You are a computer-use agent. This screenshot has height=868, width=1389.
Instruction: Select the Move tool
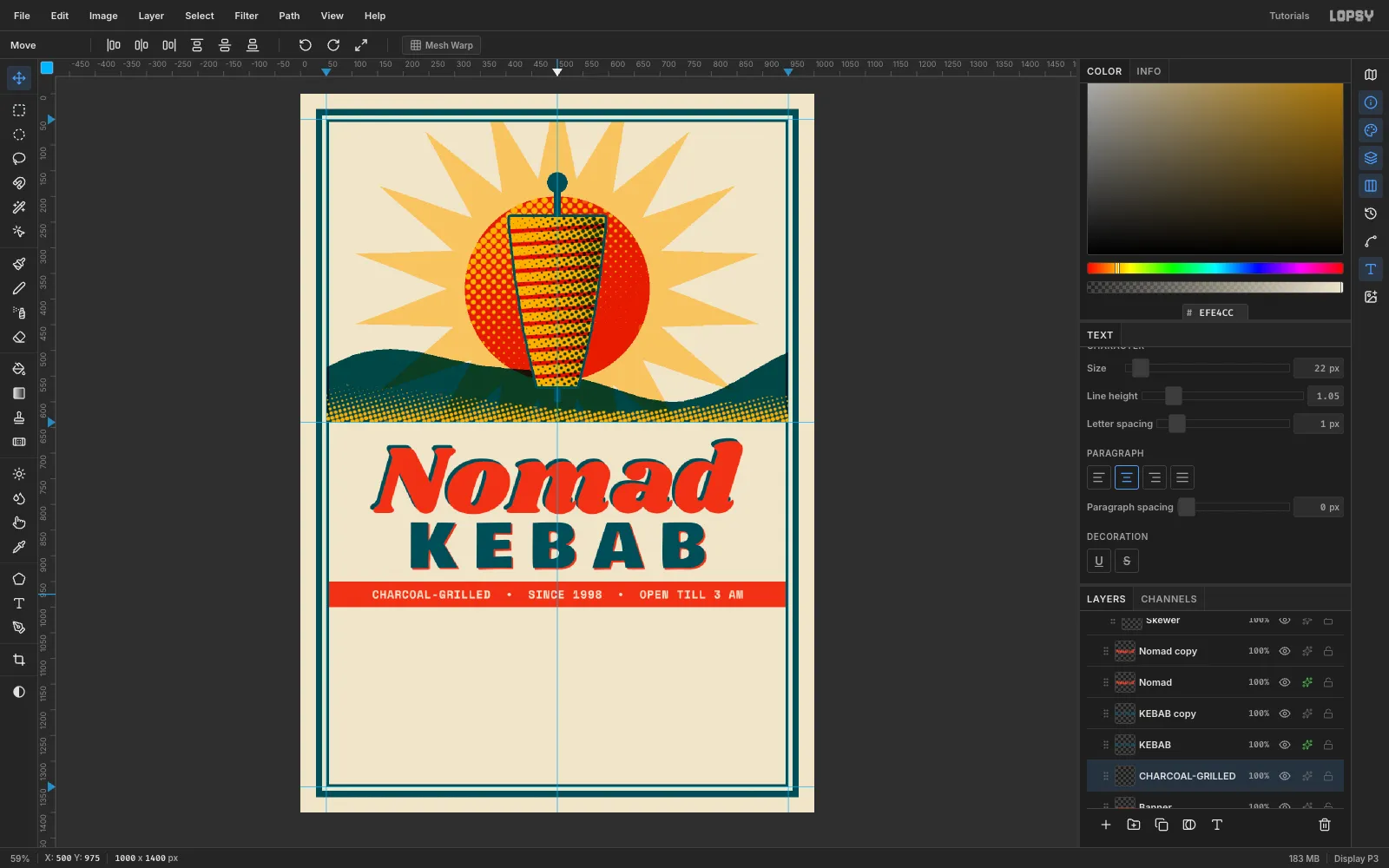tap(19, 78)
